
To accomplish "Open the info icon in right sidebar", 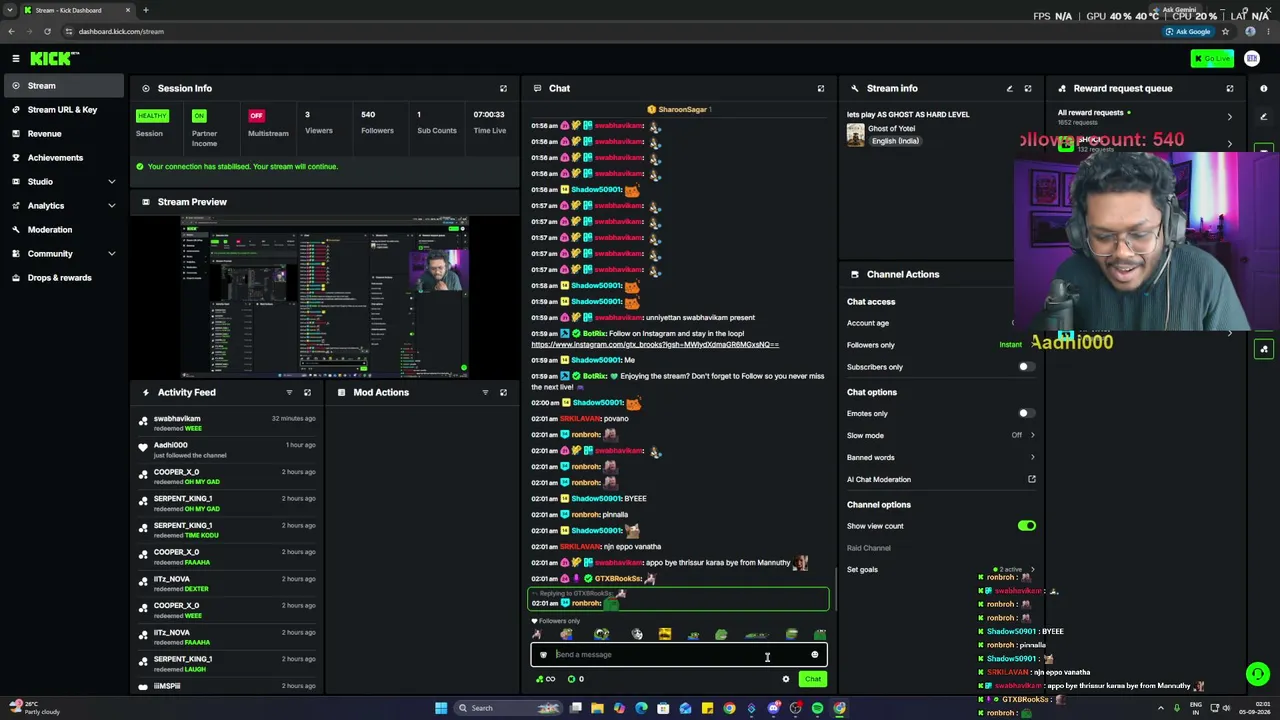I will (1263, 88).
